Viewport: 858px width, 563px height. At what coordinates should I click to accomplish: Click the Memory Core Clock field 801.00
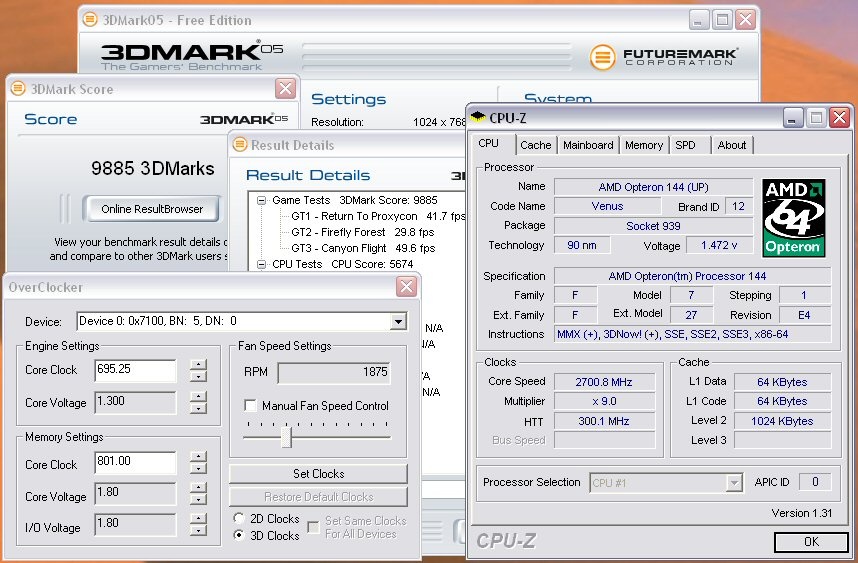135,462
